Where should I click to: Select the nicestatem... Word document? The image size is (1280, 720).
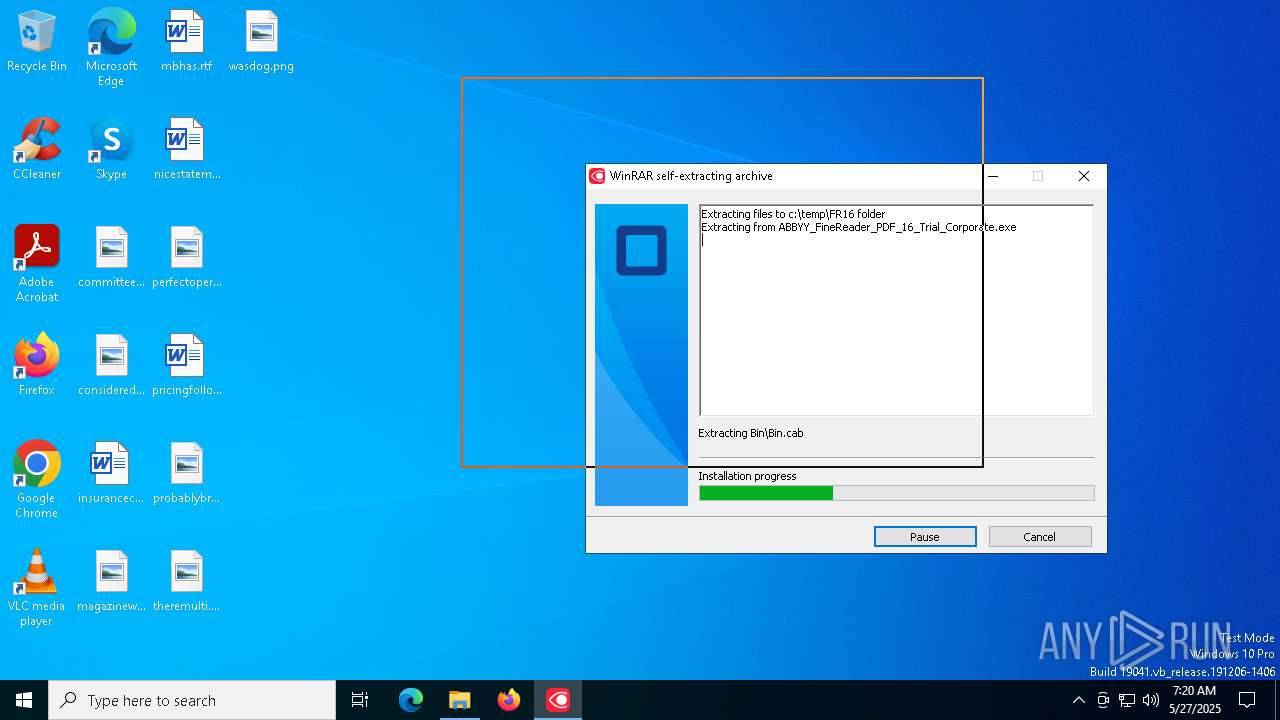tap(186, 150)
